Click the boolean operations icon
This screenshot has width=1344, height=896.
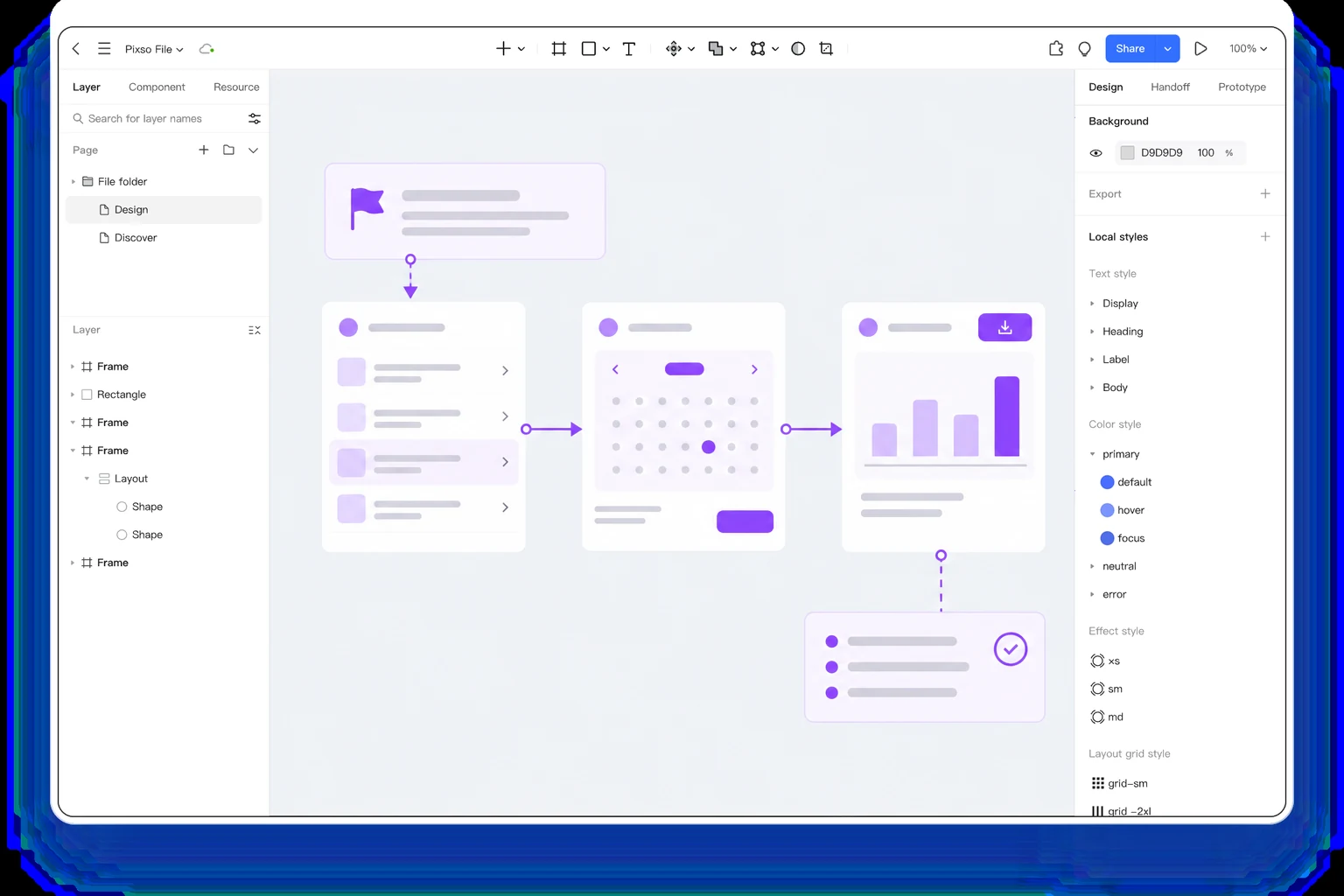click(716, 49)
